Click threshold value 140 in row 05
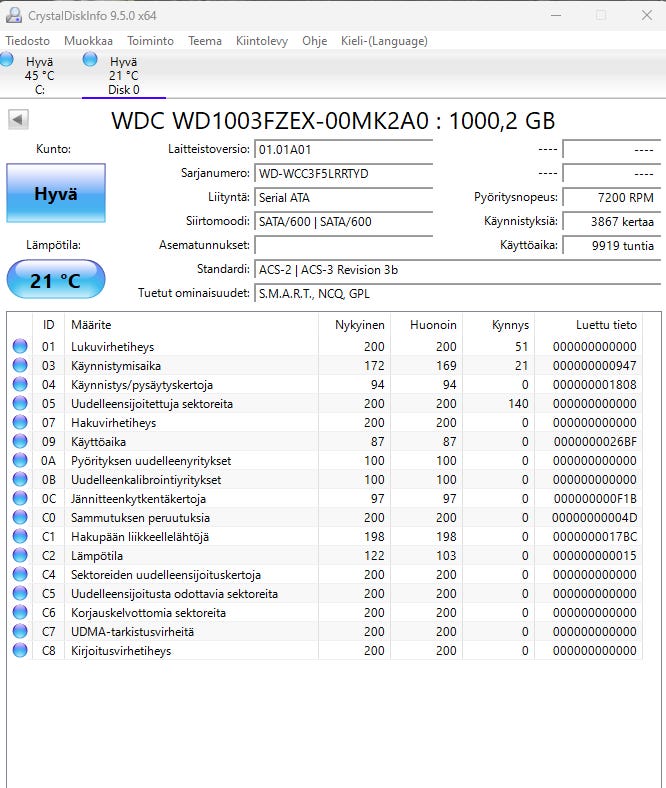666x788 pixels. 518,404
